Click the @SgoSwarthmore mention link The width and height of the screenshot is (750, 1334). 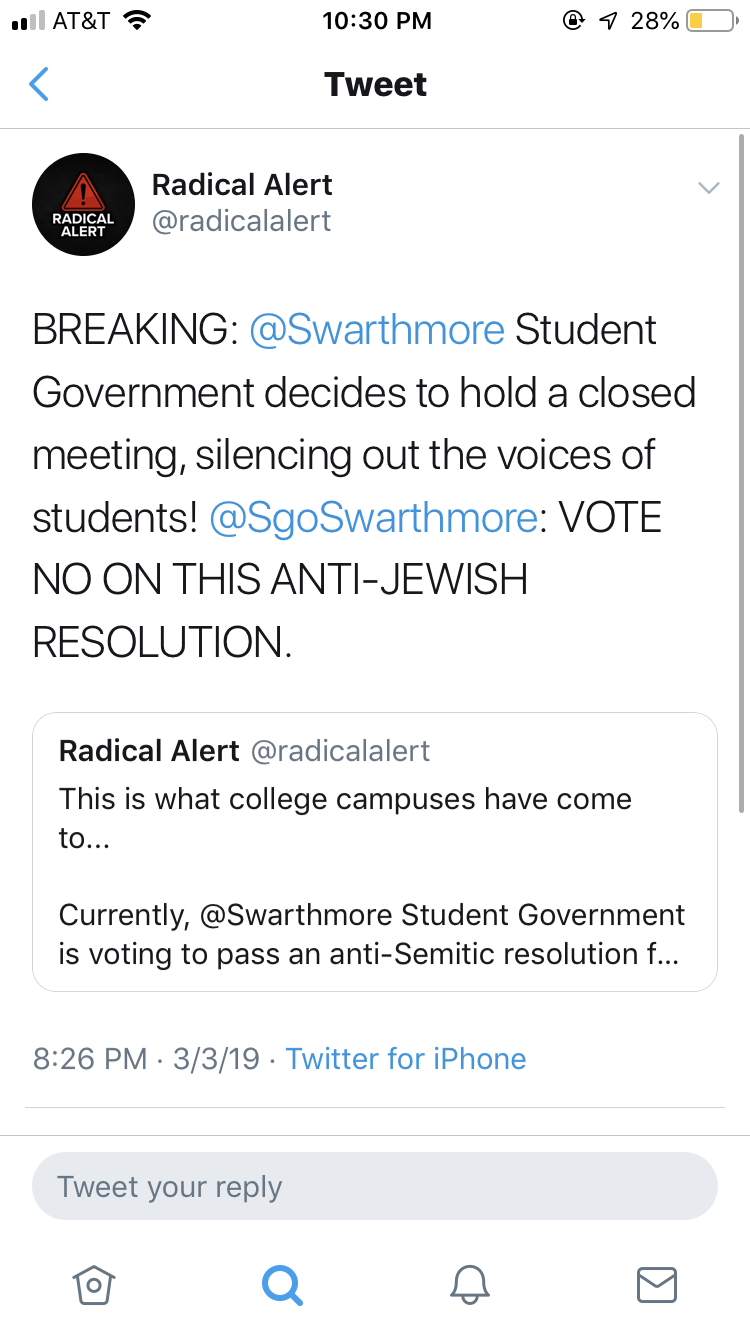click(373, 517)
